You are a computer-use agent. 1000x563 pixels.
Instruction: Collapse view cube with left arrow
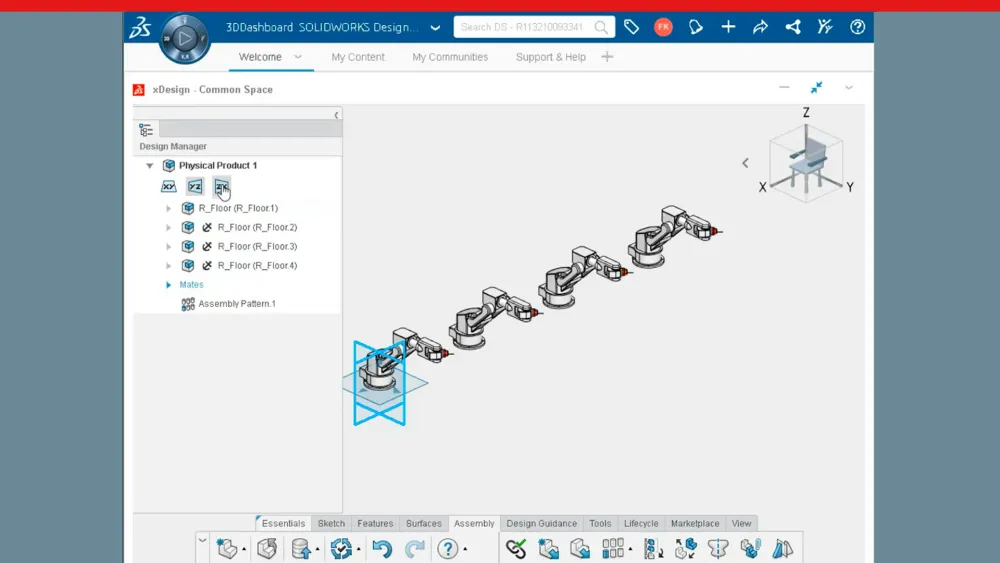(x=745, y=163)
